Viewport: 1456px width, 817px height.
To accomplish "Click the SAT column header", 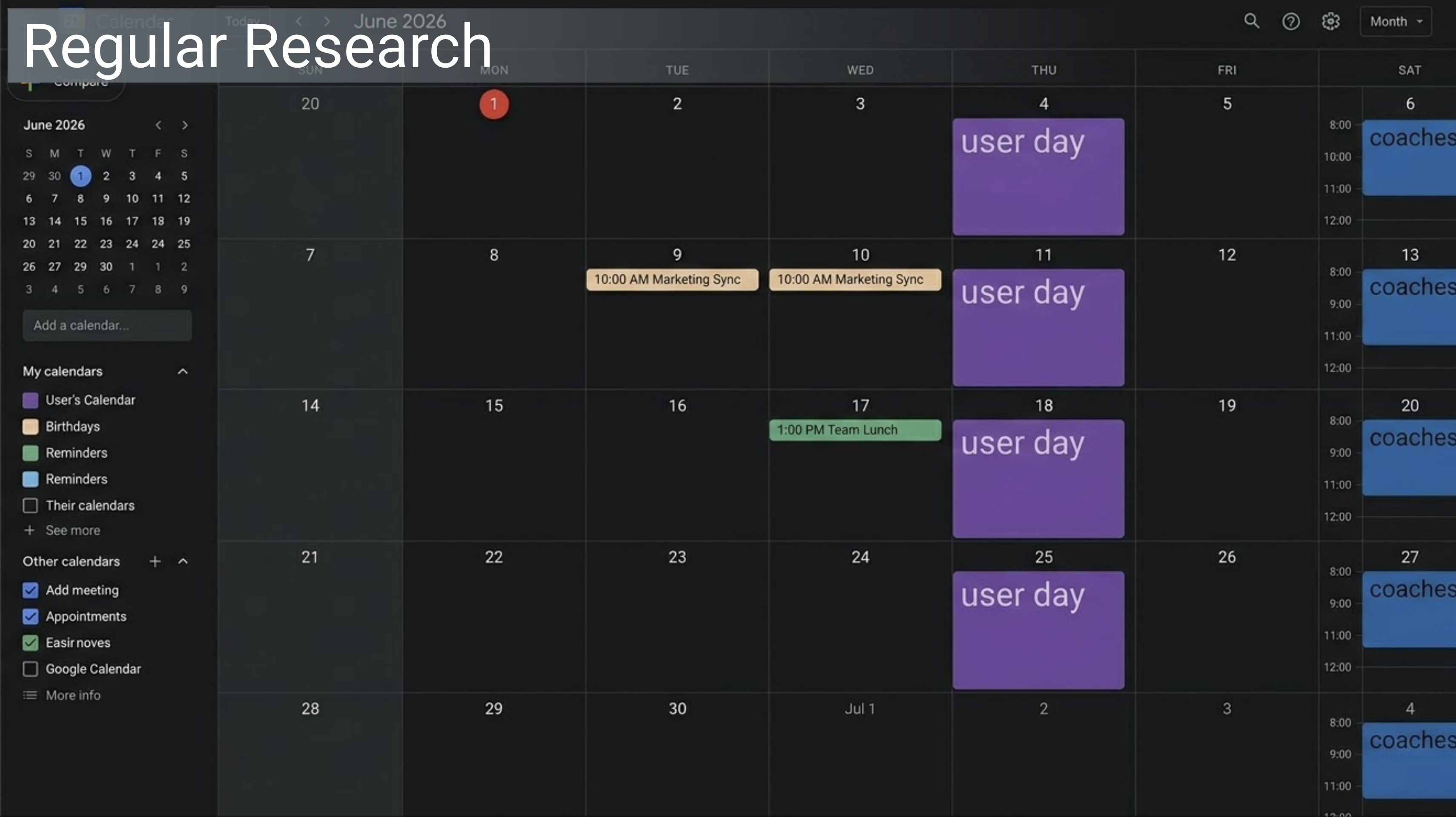I will tap(1410, 70).
